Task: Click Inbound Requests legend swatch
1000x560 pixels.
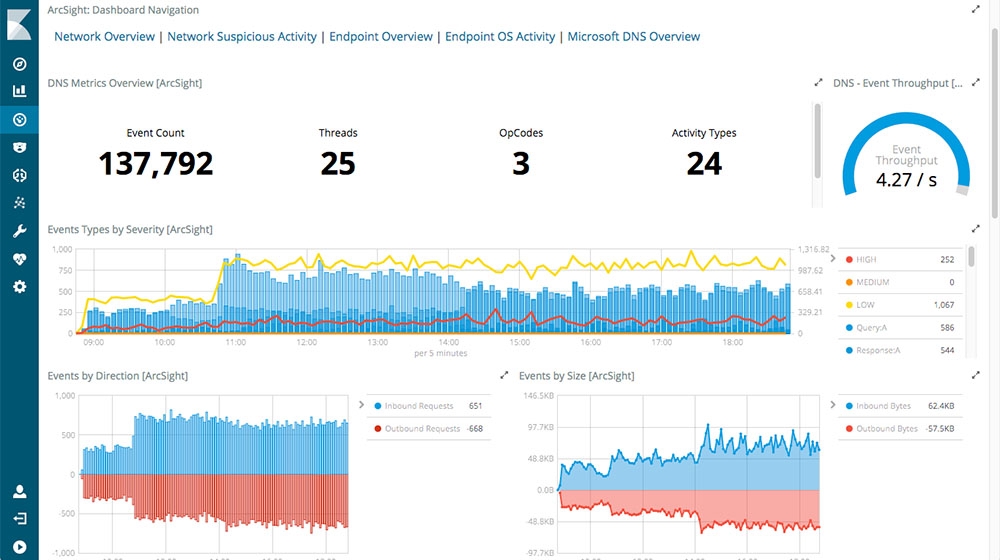Action: click(378, 406)
